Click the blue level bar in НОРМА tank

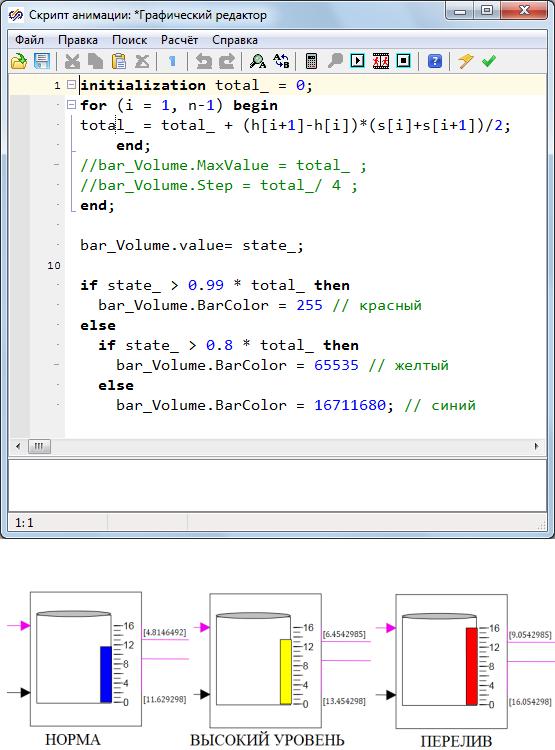(106, 674)
